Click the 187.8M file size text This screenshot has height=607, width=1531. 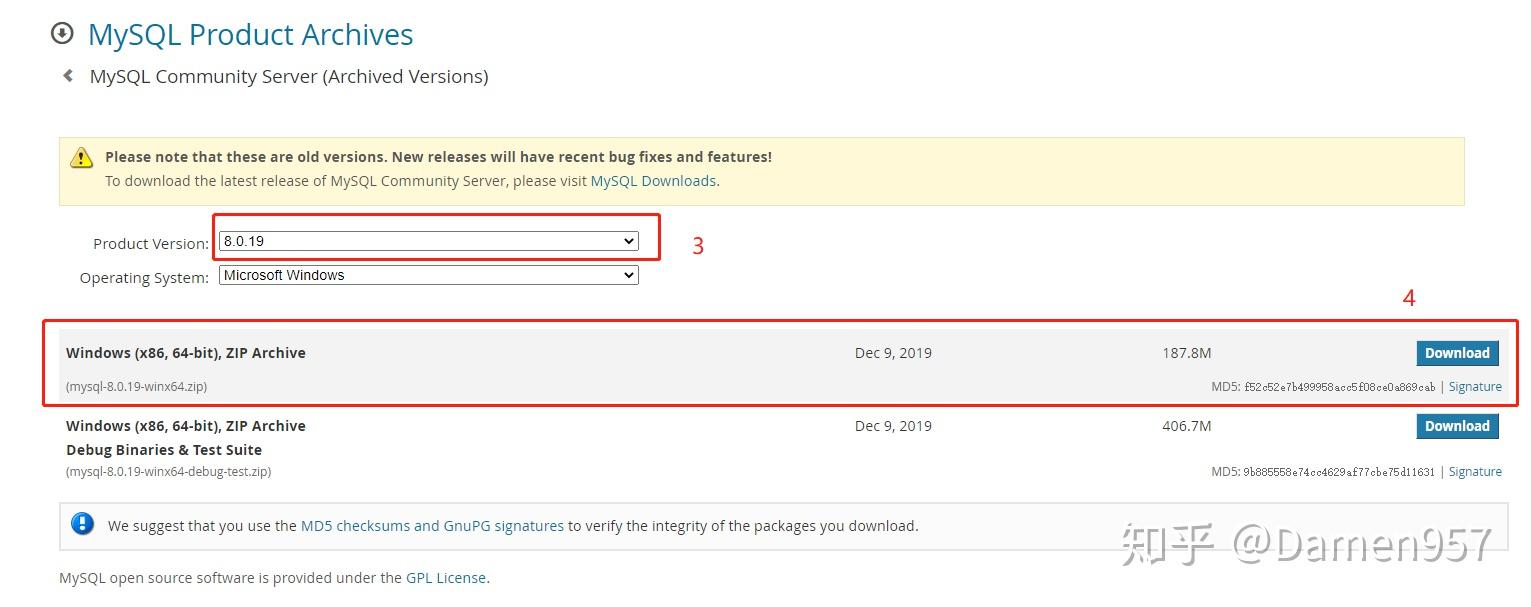point(1186,353)
